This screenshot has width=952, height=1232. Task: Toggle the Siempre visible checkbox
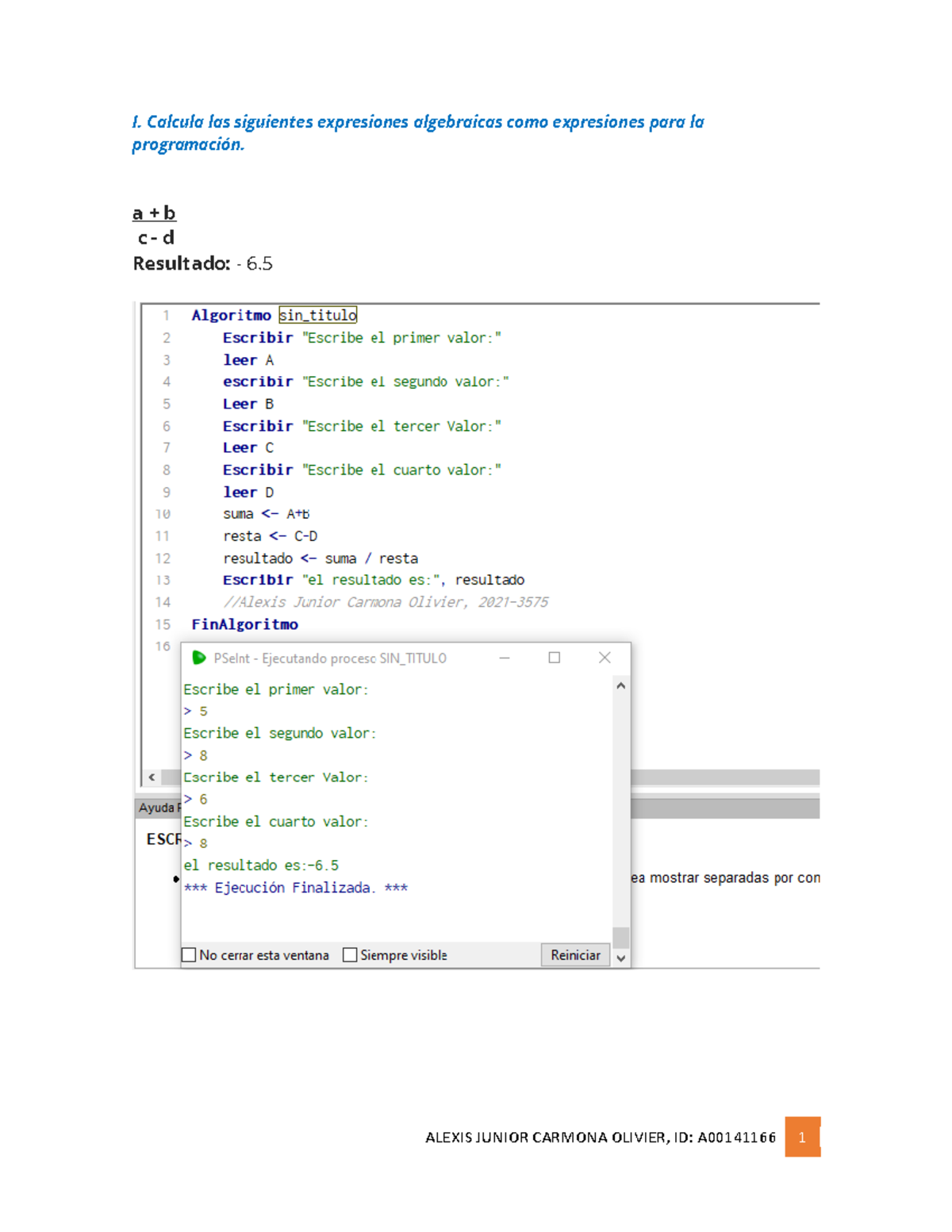point(350,955)
